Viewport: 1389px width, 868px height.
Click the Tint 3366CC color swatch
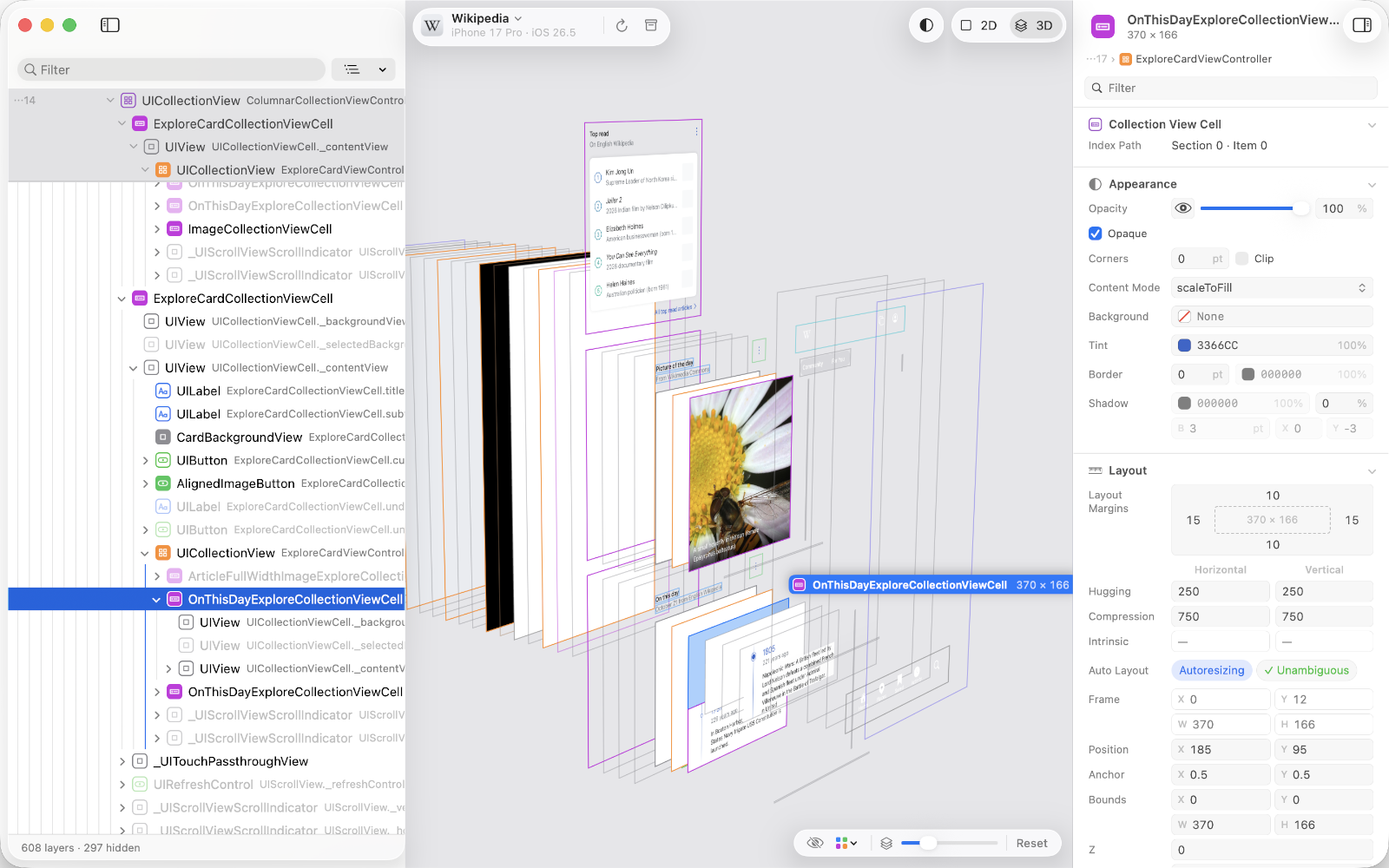(x=1184, y=345)
